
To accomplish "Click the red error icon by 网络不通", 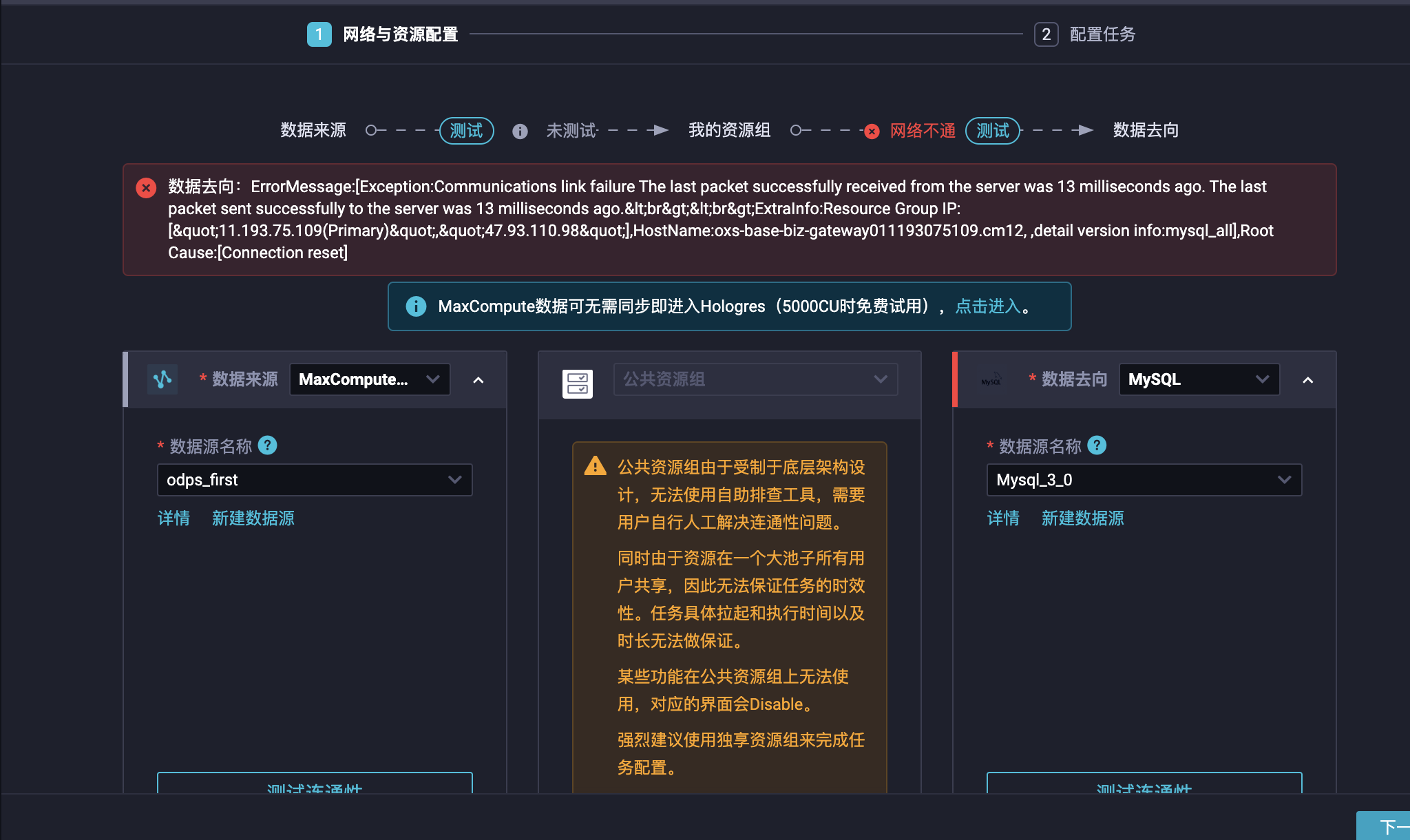I will pyautogui.click(x=872, y=131).
